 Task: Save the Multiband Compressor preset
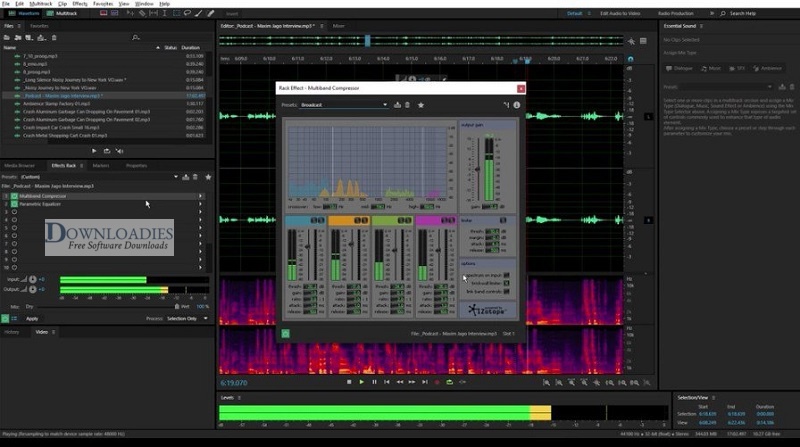(x=397, y=105)
